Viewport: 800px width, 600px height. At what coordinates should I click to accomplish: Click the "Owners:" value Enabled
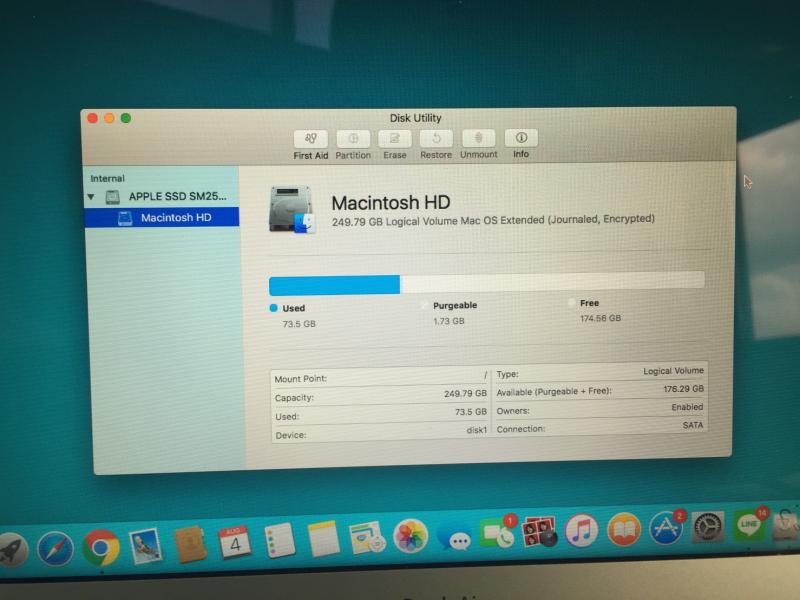click(687, 407)
